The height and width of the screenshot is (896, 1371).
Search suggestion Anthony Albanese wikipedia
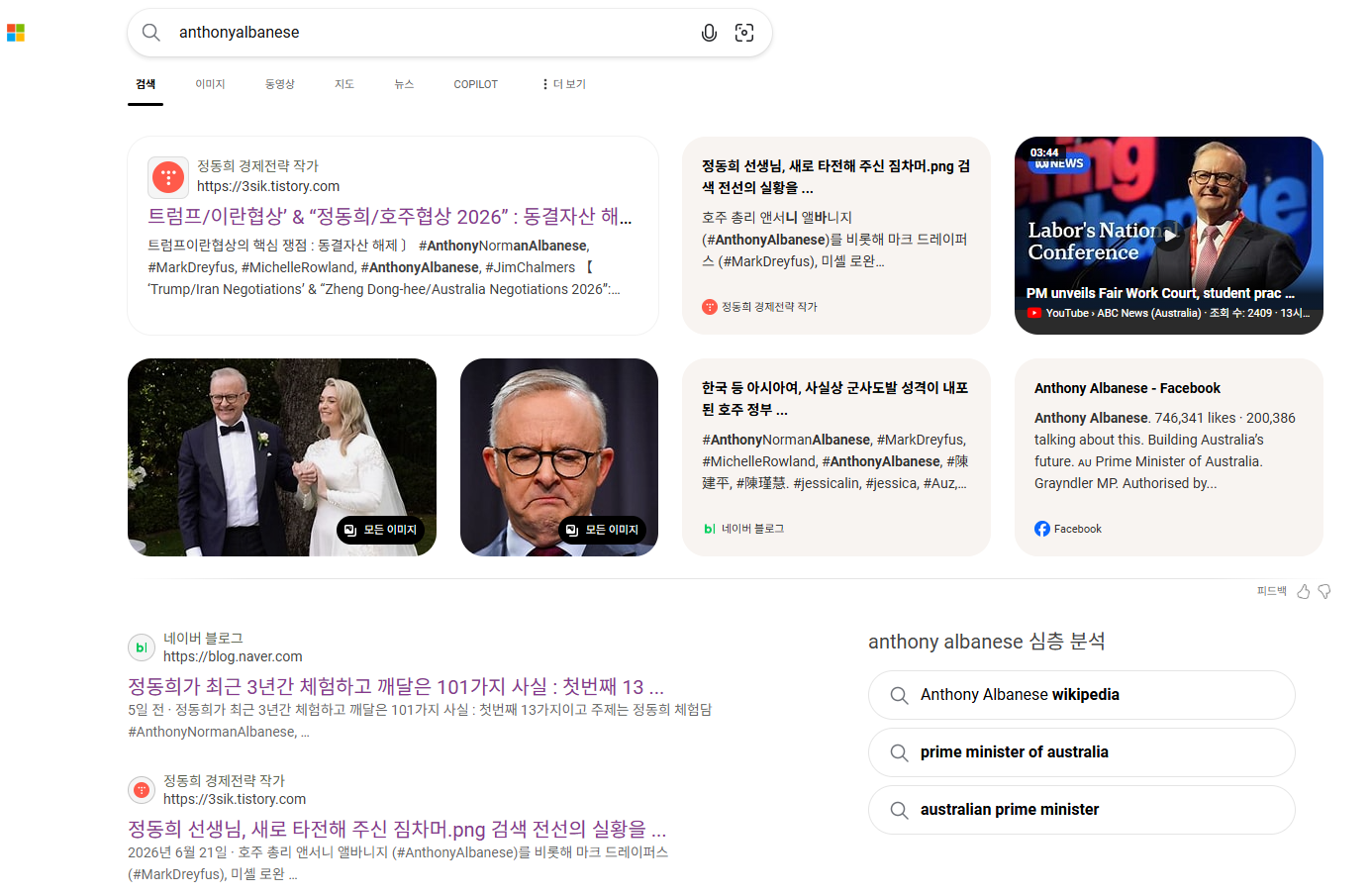point(1081,695)
